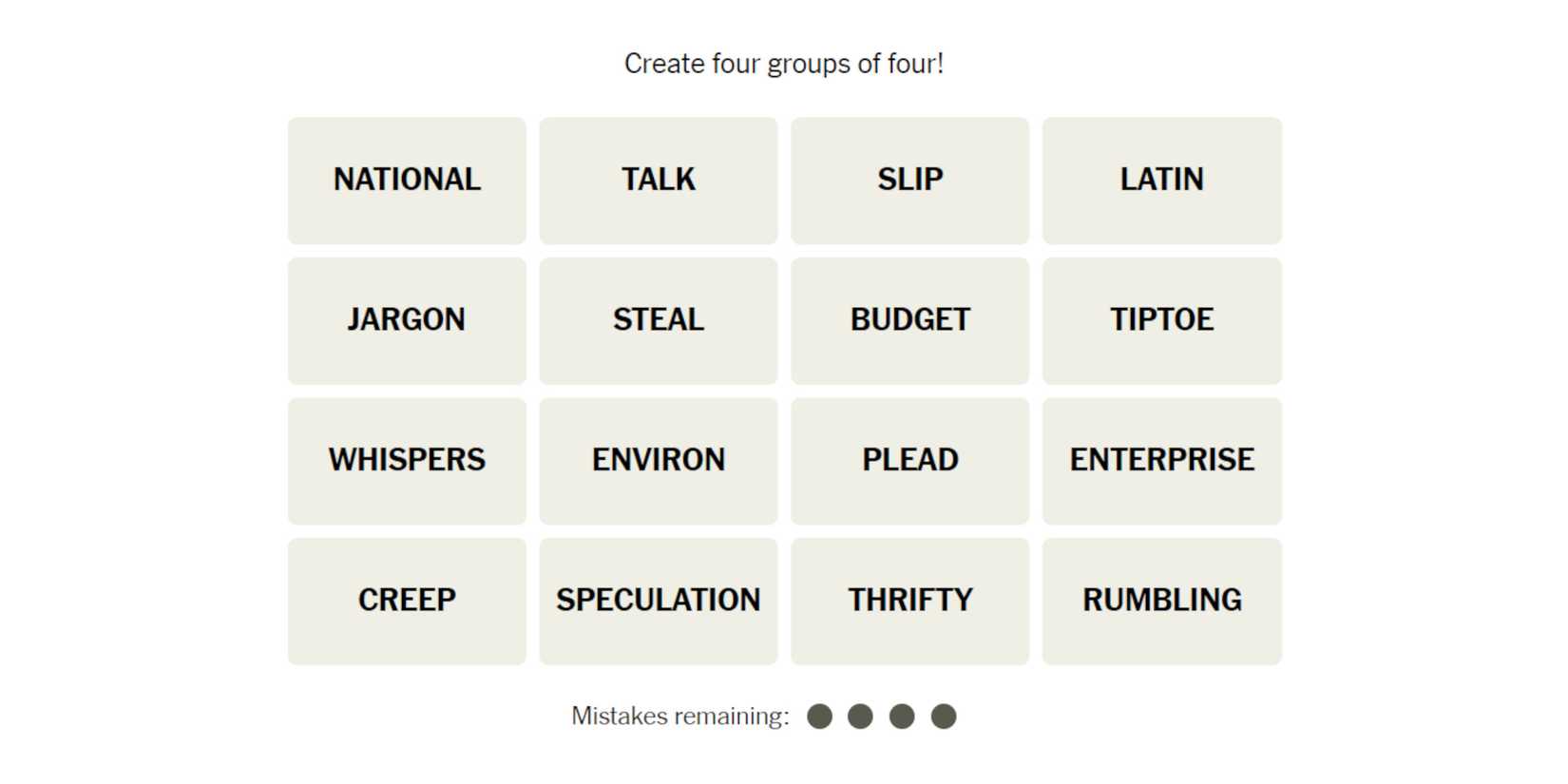Select the NATIONAL word tile
The width and height of the screenshot is (1568, 784).
[x=407, y=180]
